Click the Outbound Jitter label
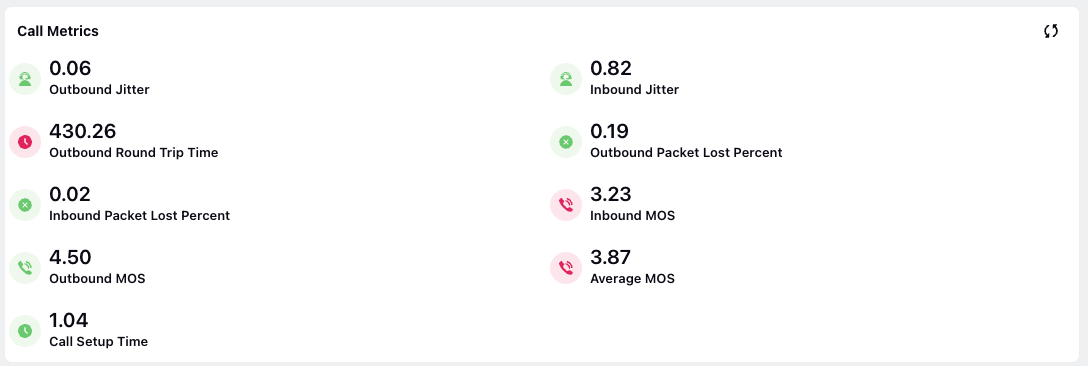The image size is (1088, 366). [x=99, y=90]
